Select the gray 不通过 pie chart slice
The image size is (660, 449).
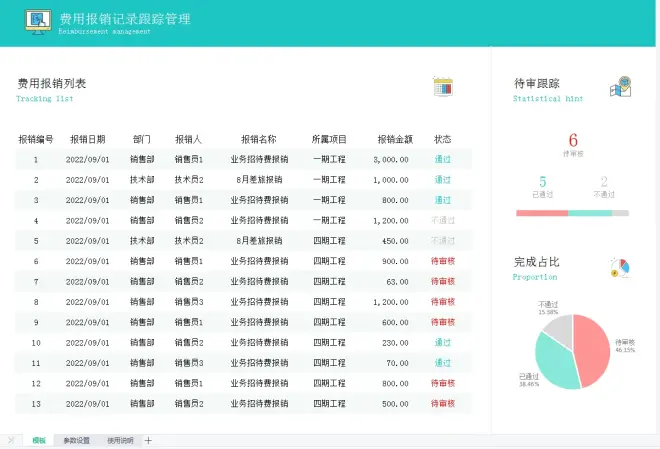tap(557, 328)
